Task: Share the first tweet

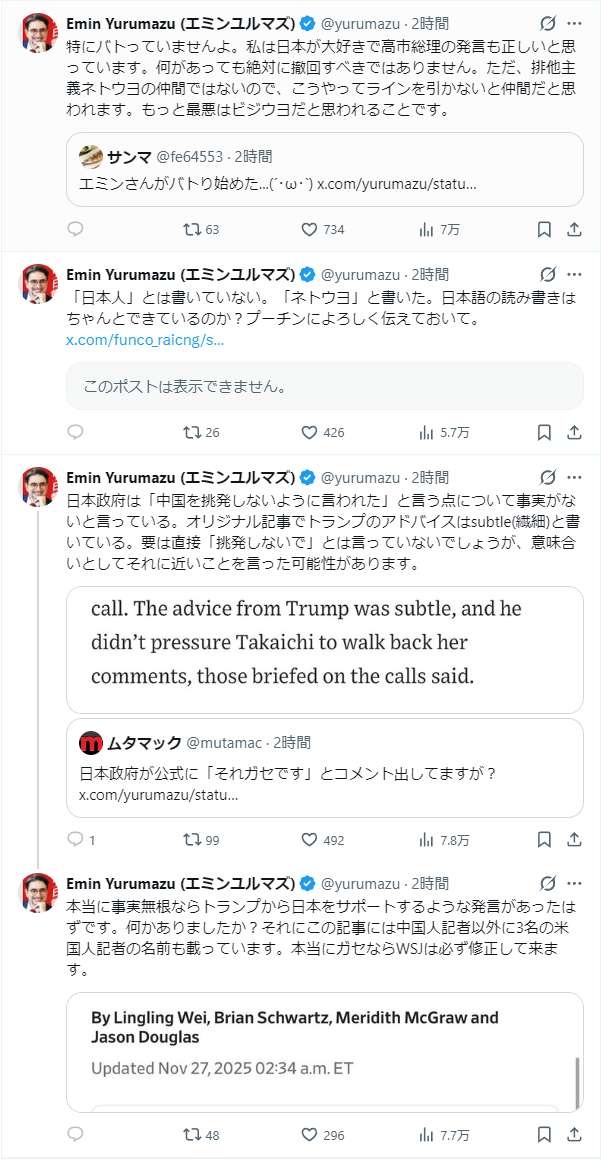Action: coord(574,229)
